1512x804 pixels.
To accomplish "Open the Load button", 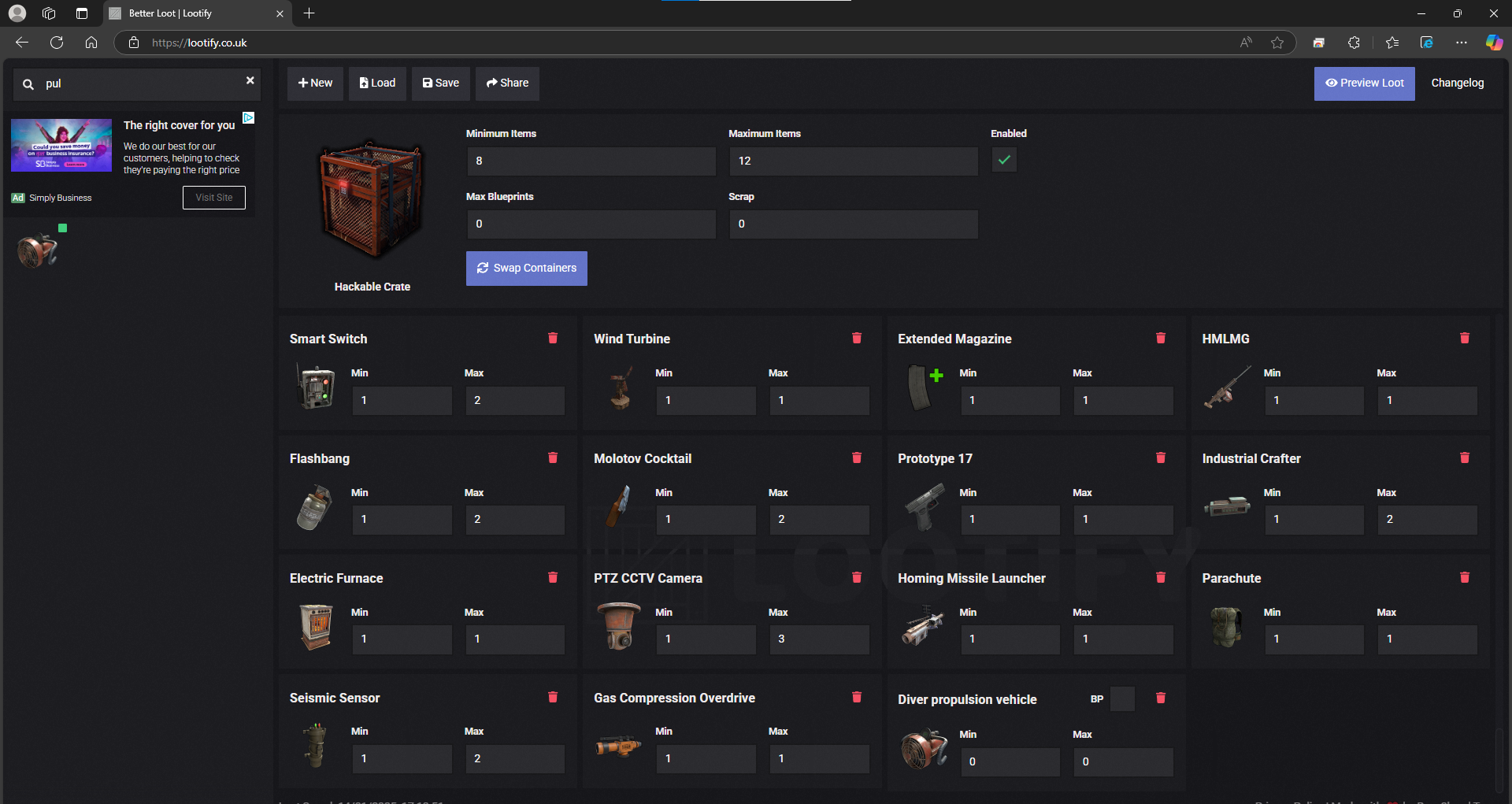I will [x=377, y=83].
